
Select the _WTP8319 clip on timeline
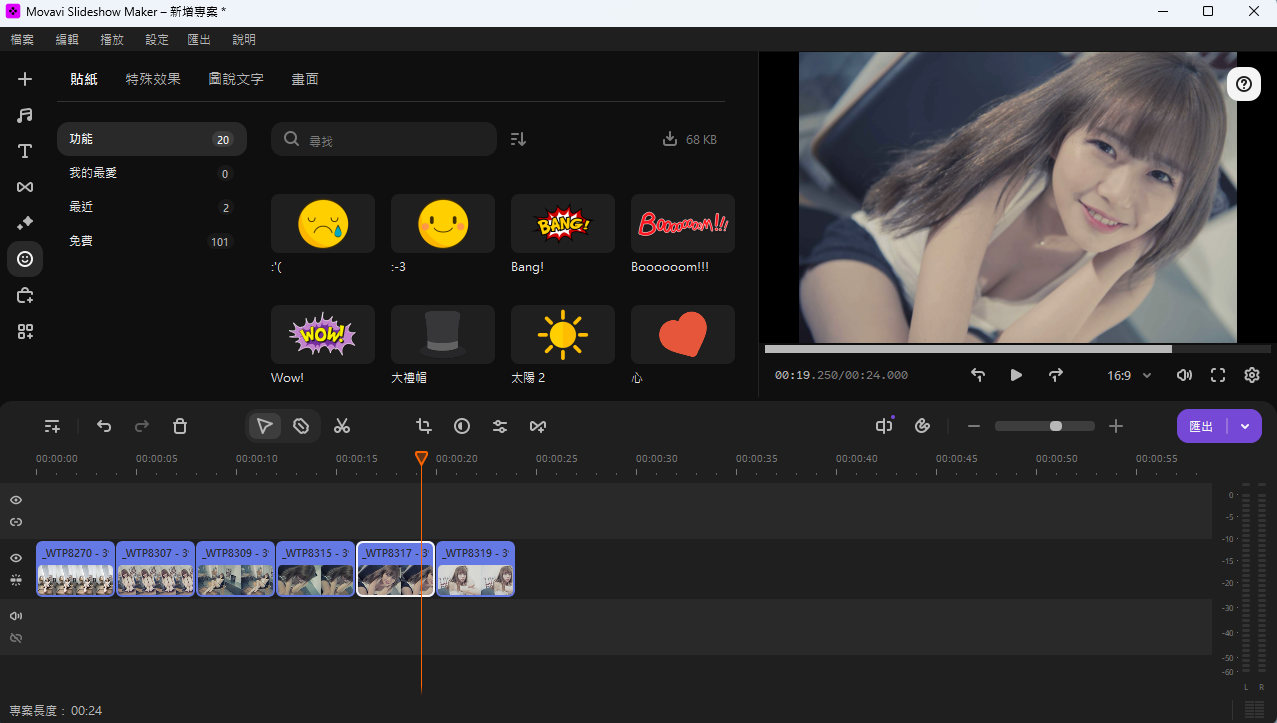point(476,569)
